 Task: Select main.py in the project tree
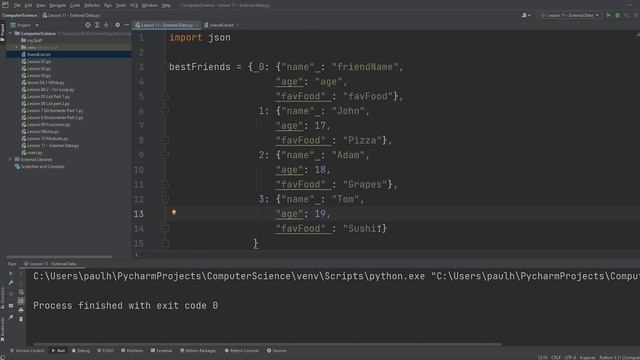pyautogui.click(x=32, y=153)
